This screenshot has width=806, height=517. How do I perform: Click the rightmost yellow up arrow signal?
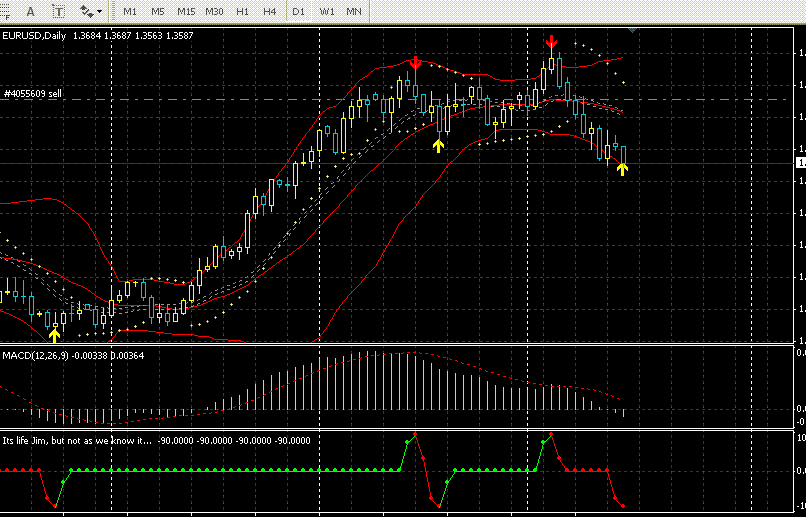[623, 169]
